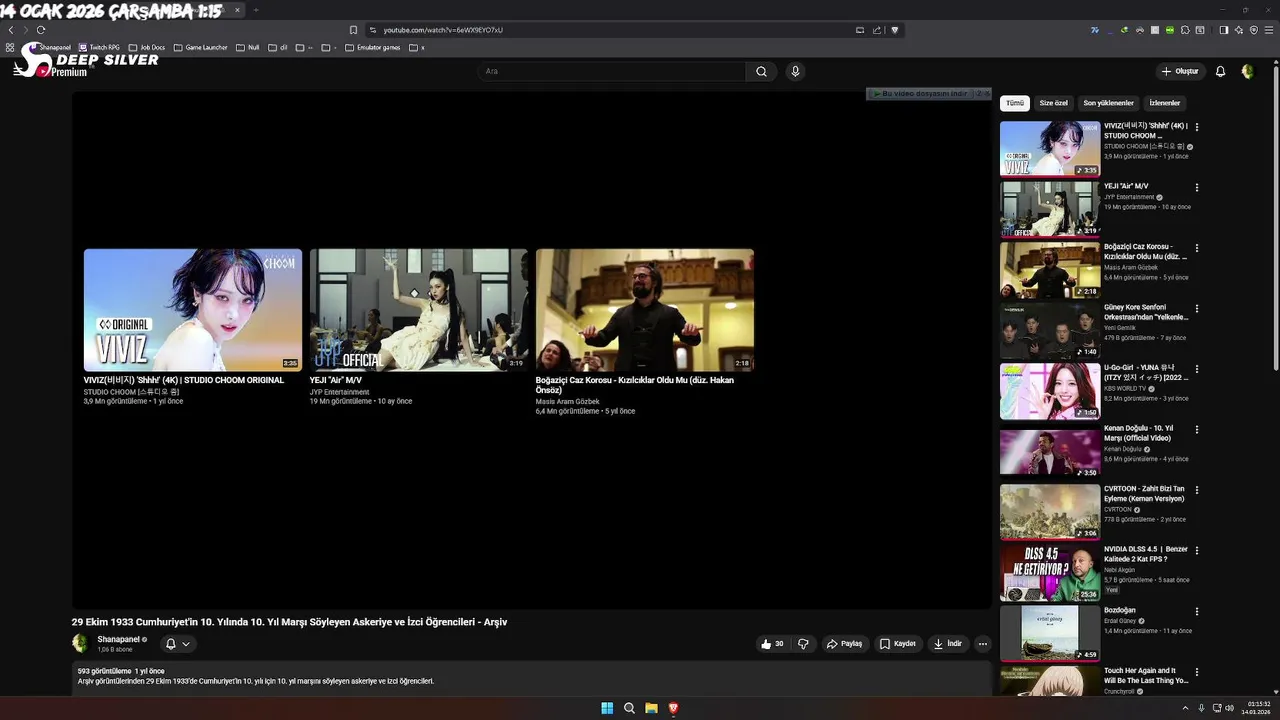Screen dimensions: 1280x720
Task: Click the search magnifier button
Action: click(761, 71)
